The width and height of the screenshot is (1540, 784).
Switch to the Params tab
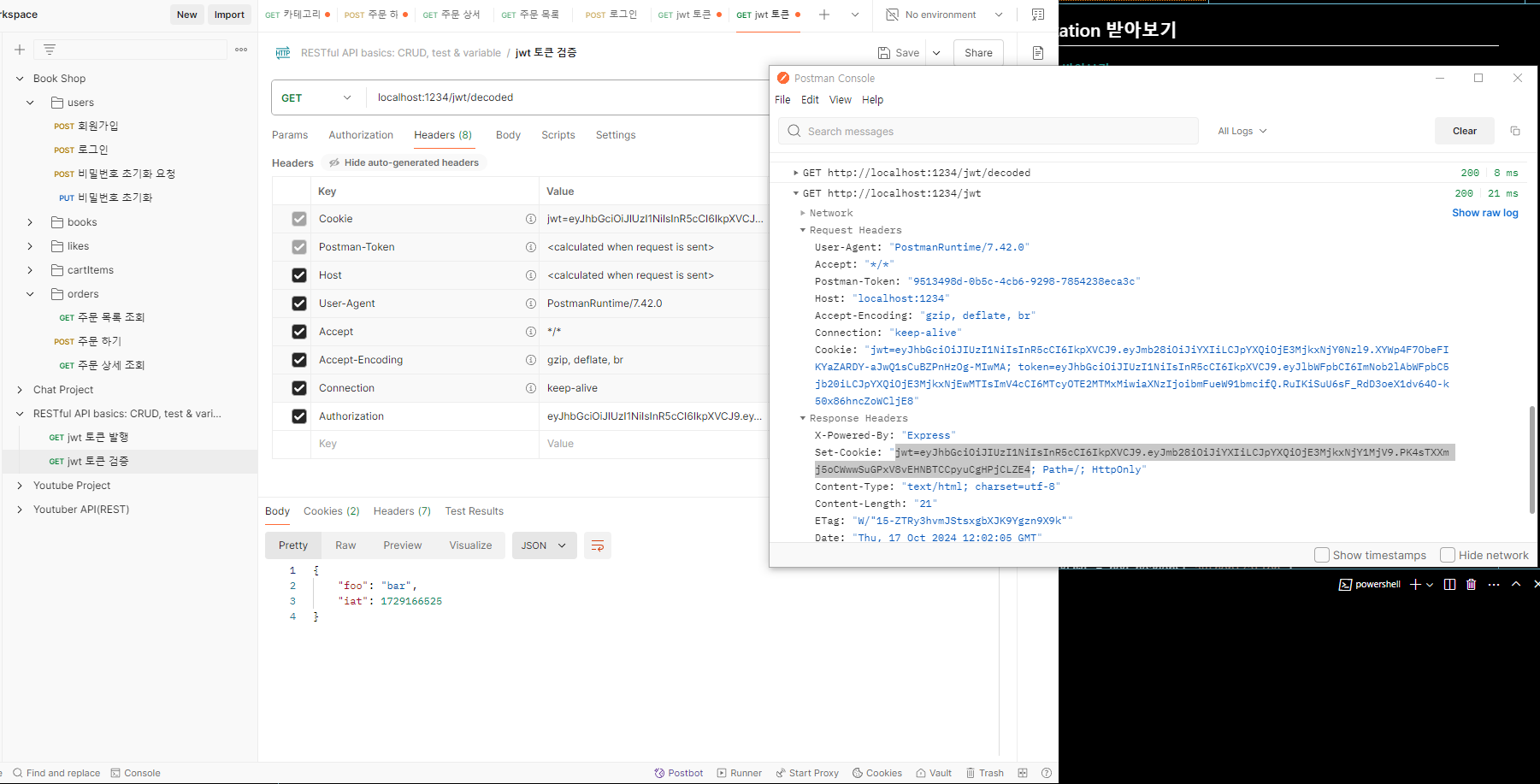coord(290,135)
